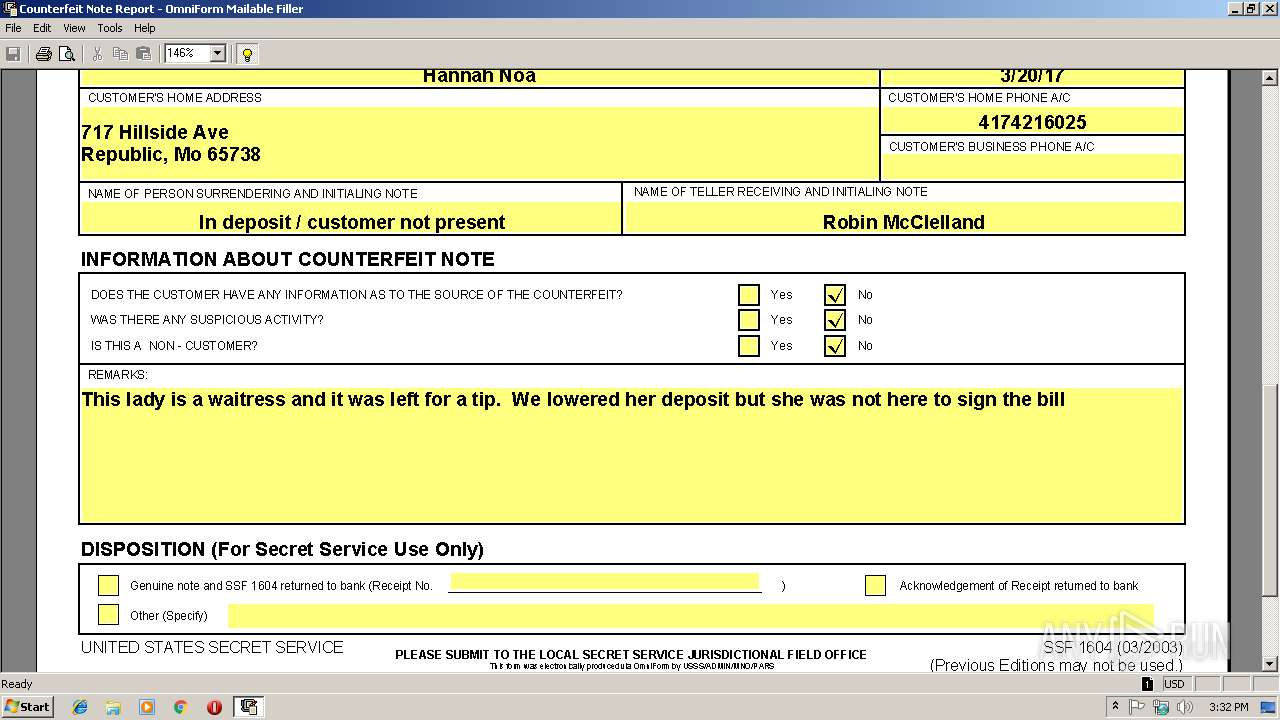Click teller name field Robin McClelland
The height and width of the screenshot is (720, 1280).
(903, 219)
